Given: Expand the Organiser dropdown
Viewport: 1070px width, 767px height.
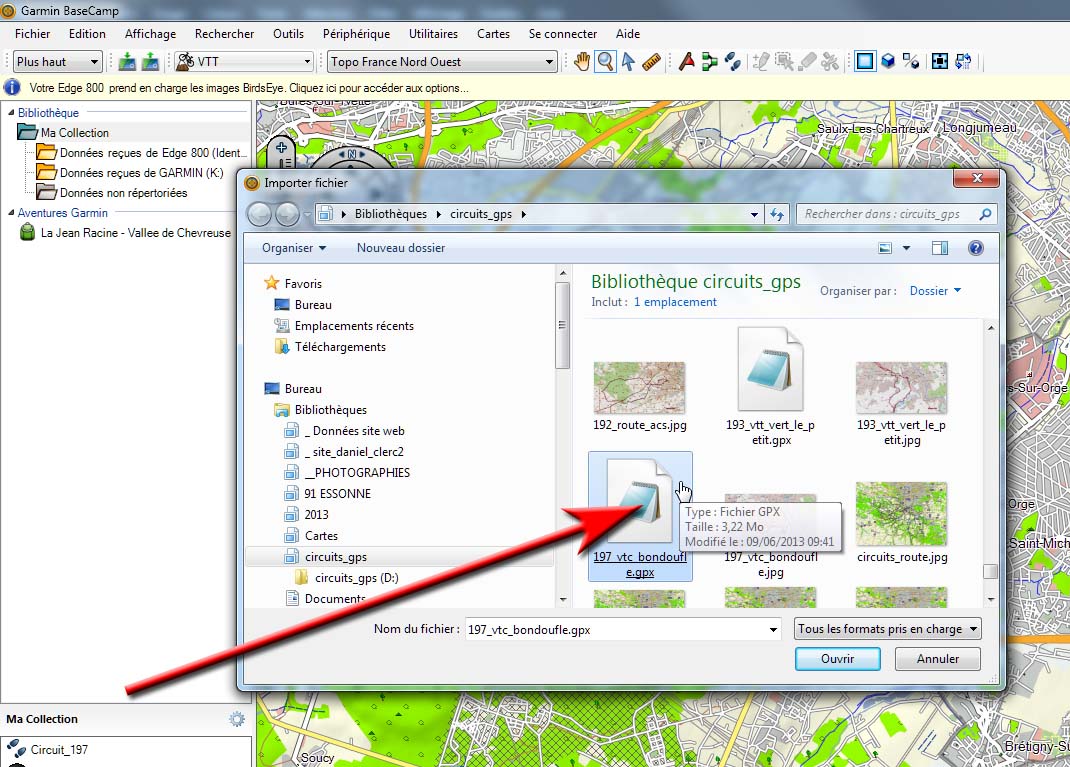Looking at the screenshot, I should click(x=294, y=248).
